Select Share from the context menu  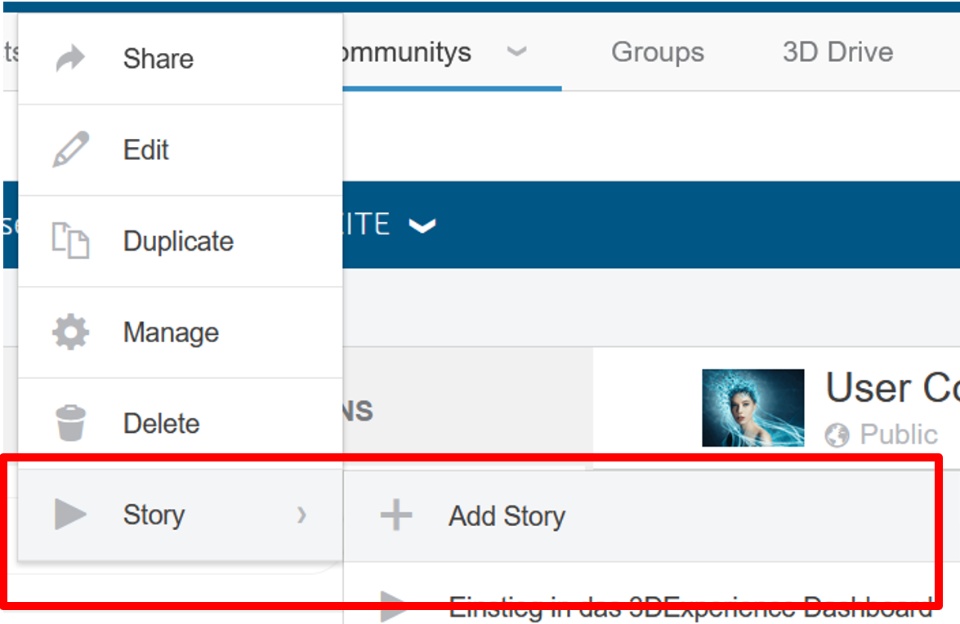pos(158,58)
